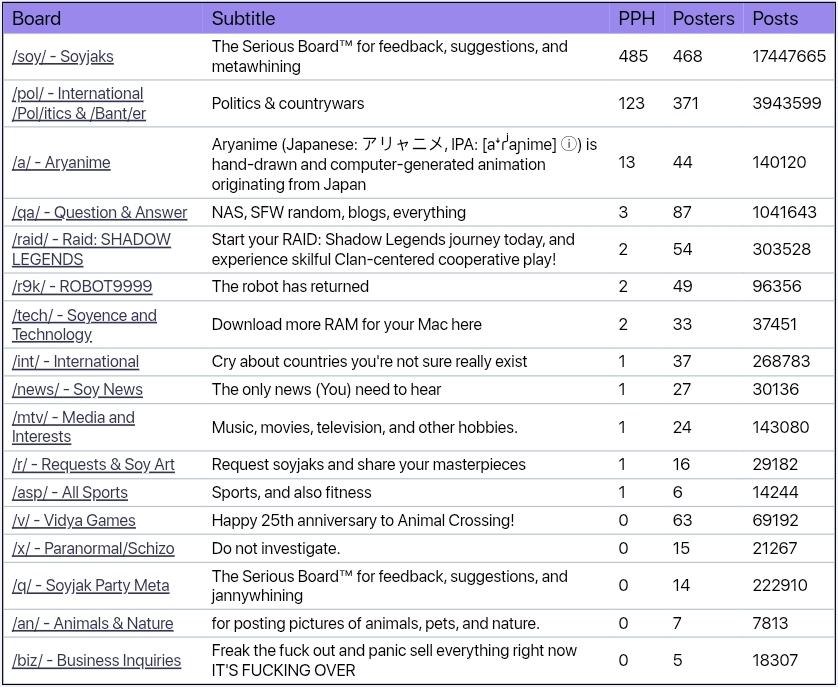
Task: Visit /mtv/ - Media and Interests board
Action: point(73,427)
